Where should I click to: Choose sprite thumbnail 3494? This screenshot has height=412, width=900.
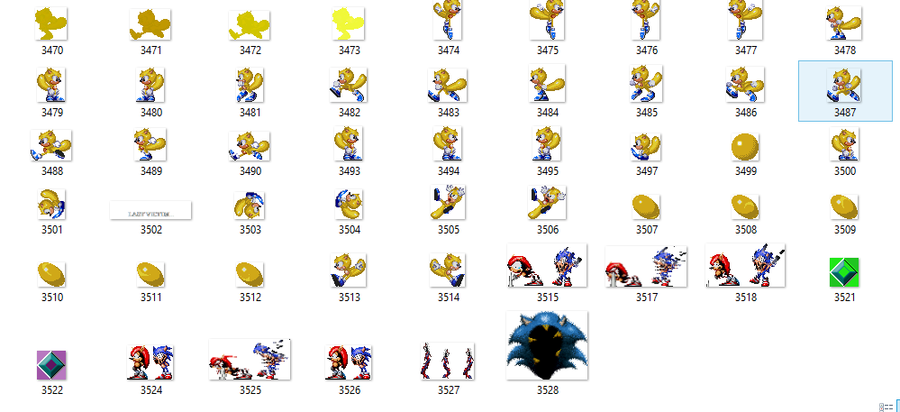pos(448,143)
